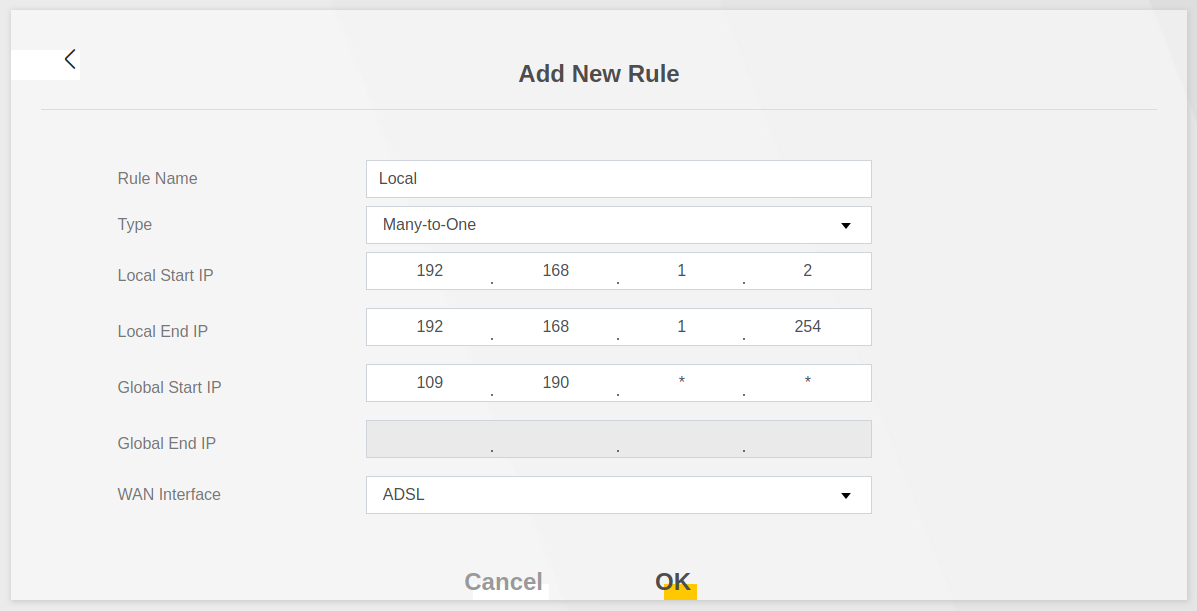Click Local Start IP third octet field
Image resolution: width=1197 pixels, height=611 pixels.
pyautogui.click(x=682, y=271)
